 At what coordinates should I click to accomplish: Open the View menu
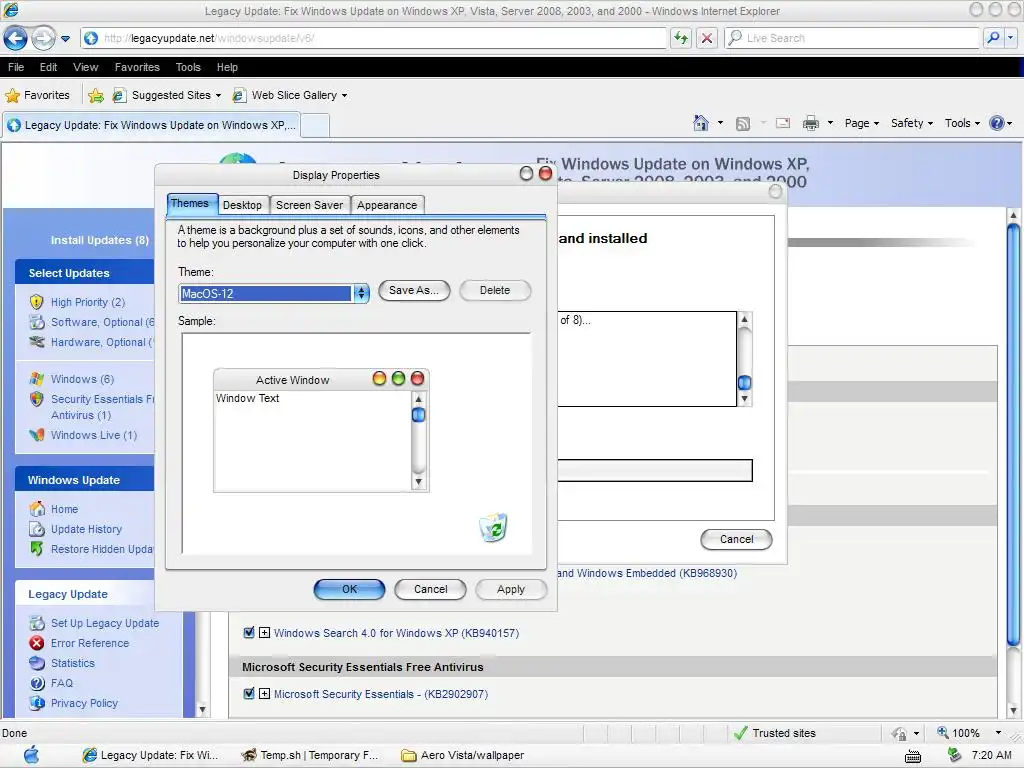(86, 67)
